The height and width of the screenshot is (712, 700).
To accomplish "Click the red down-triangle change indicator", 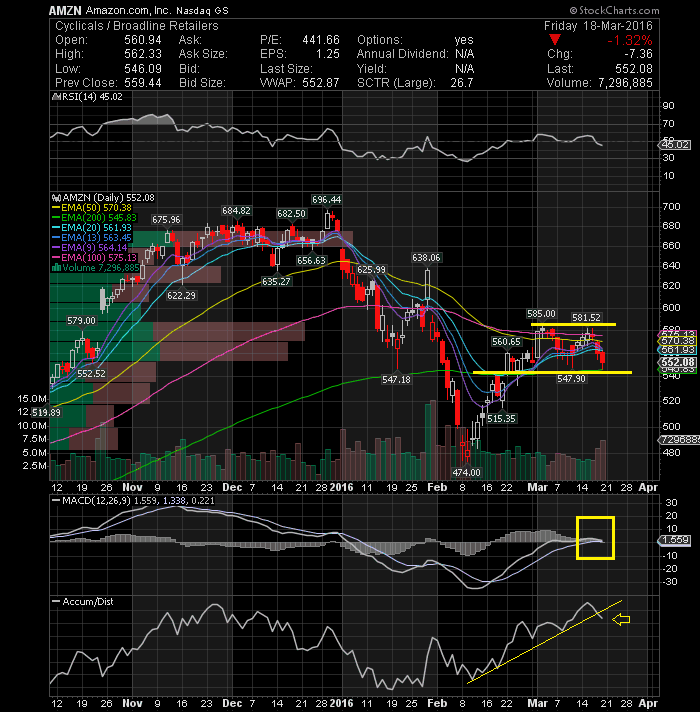I will pos(554,40).
